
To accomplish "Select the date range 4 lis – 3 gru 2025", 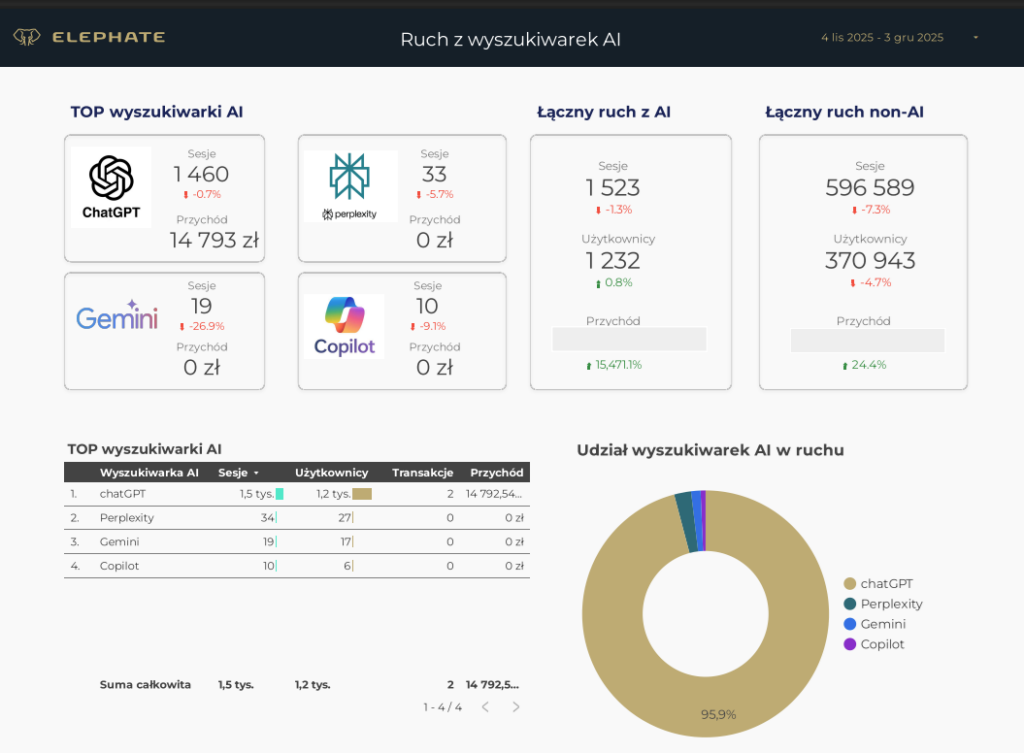I will tap(881, 38).
